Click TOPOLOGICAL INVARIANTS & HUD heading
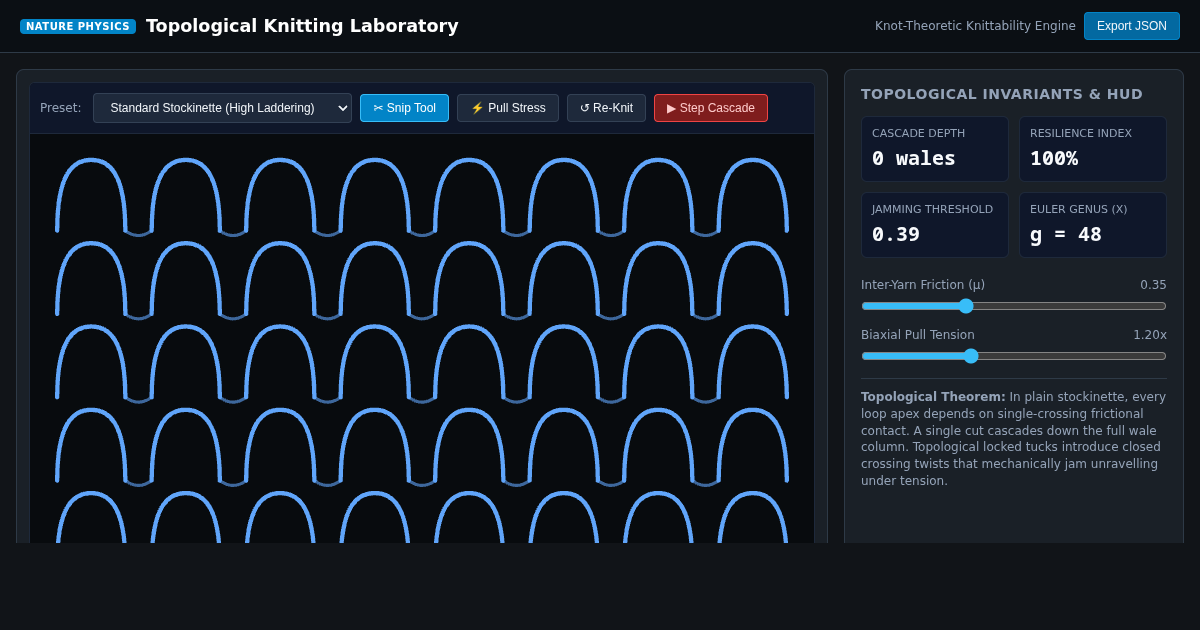Screen dimensions: 1200x630 point(1002,94)
